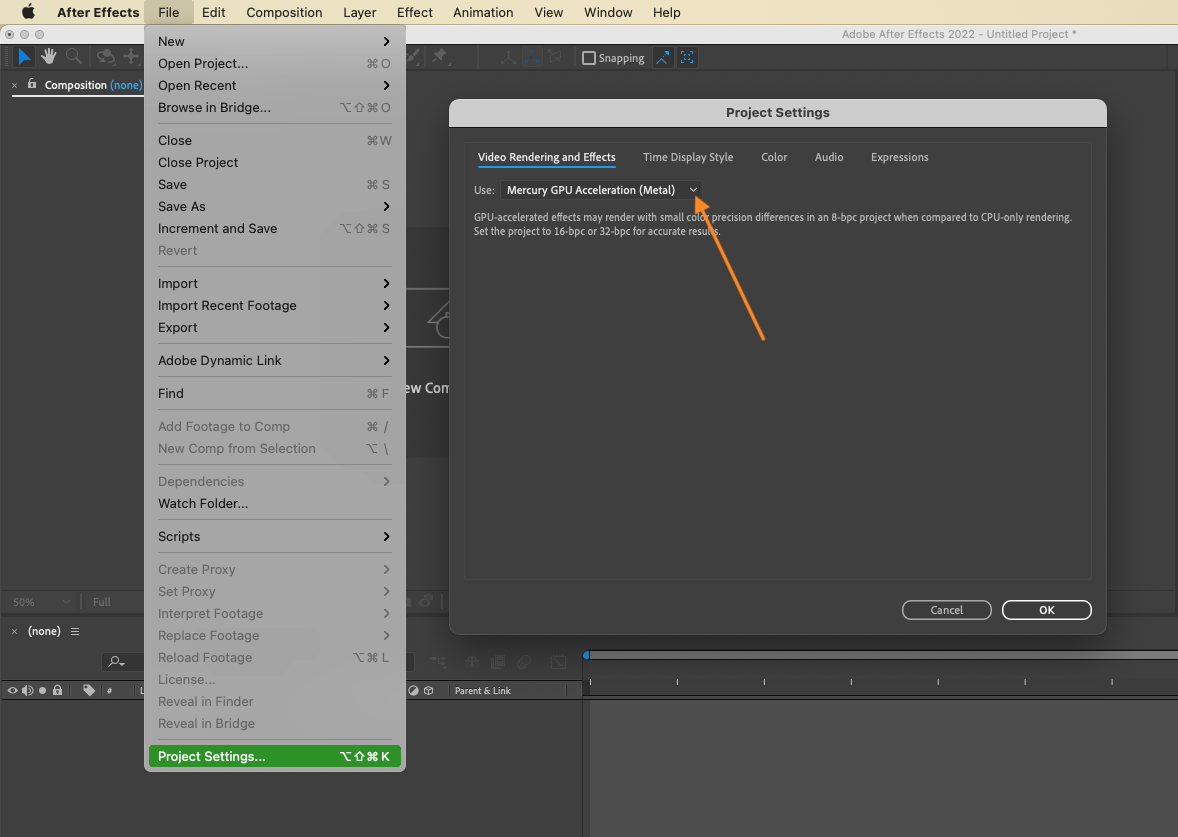This screenshot has height=837, width=1178.
Task: Open the timeline panel hamburger menu
Action: click(x=74, y=631)
